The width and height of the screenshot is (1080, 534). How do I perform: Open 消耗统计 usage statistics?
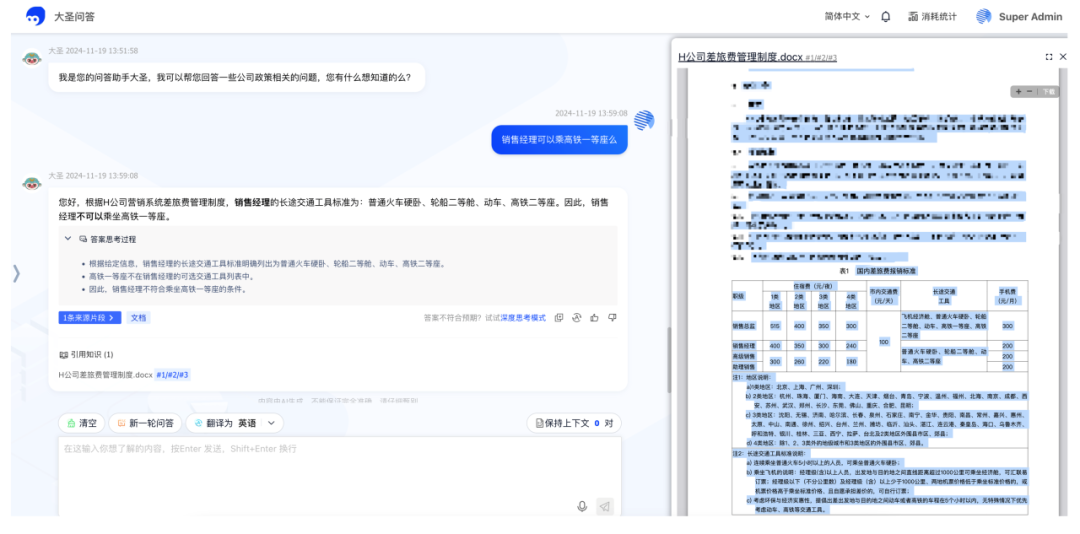[x=932, y=17]
